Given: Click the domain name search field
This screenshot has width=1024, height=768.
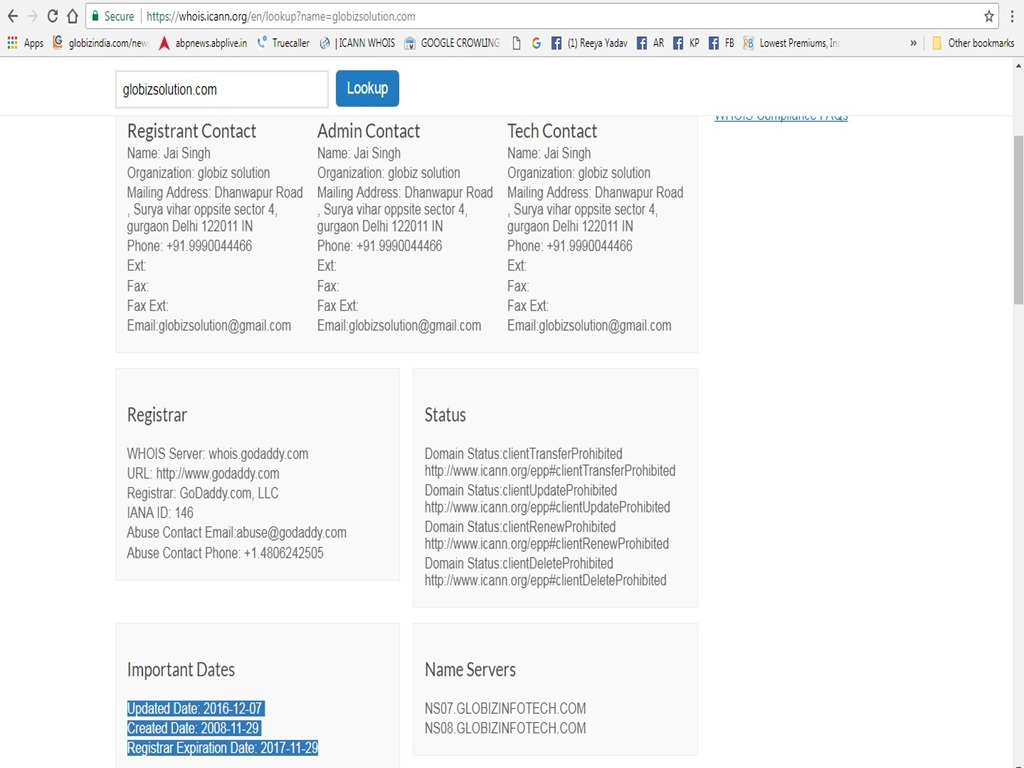Looking at the screenshot, I should tap(221, 89).
